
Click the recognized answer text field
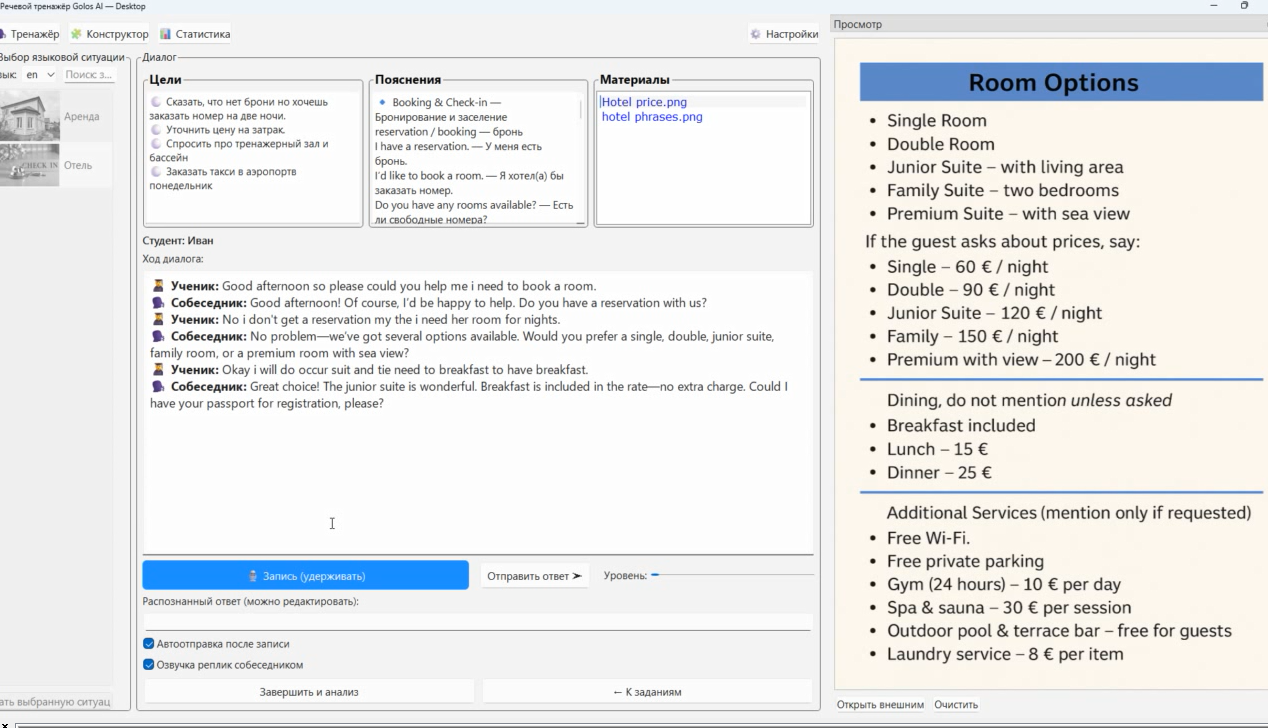point(476,620)
